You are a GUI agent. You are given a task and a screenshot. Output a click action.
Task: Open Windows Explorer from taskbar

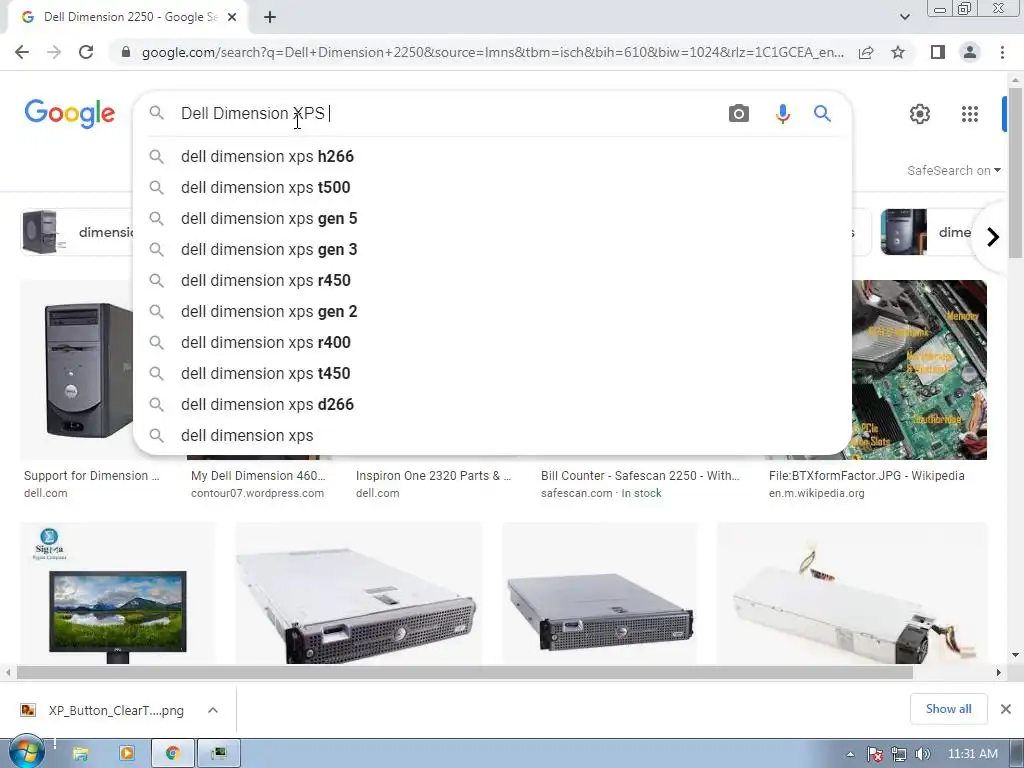tap(80, 754)
